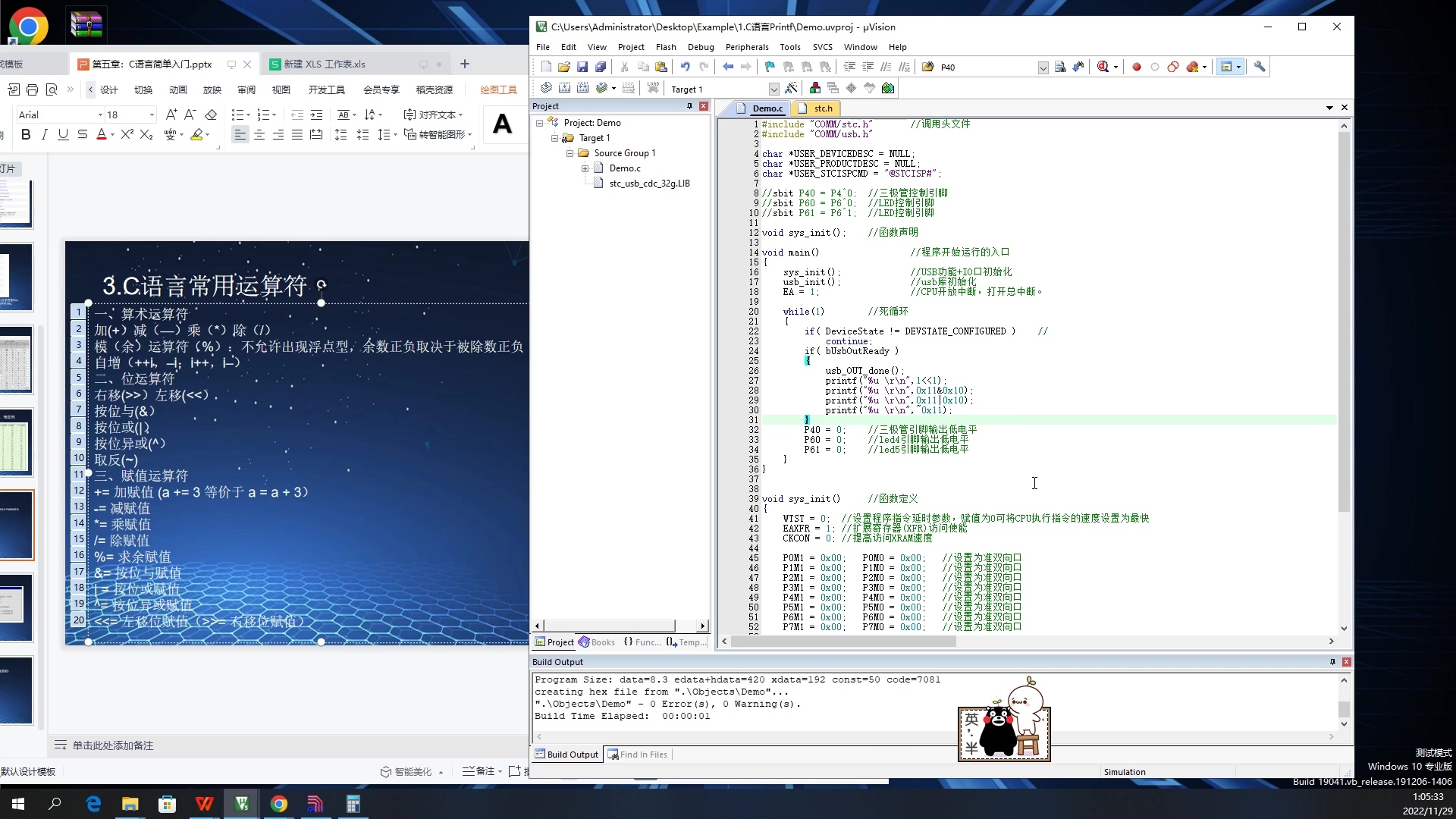Open Chrome from the Windows taskbar
The image size is (1456, 819).
tap(278, 804)
